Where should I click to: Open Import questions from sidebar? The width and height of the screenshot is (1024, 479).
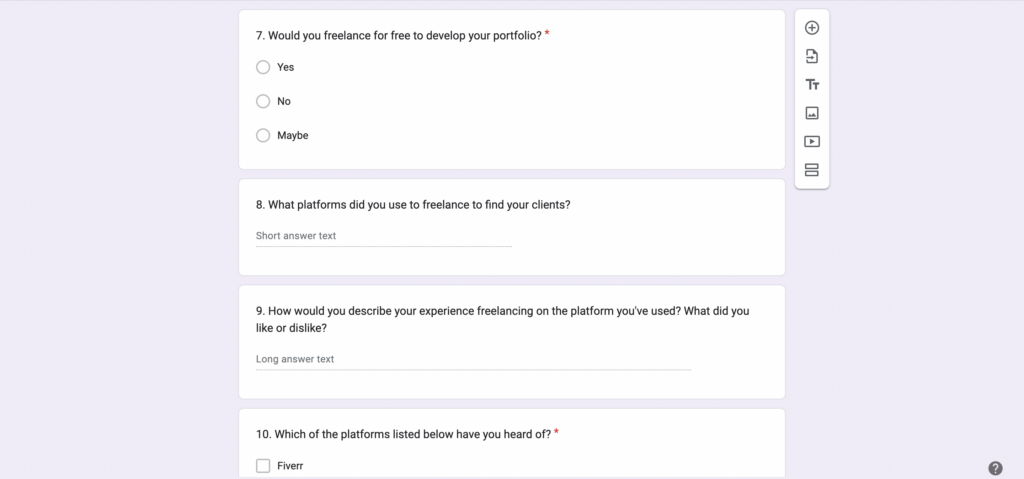tap(812, 56)
